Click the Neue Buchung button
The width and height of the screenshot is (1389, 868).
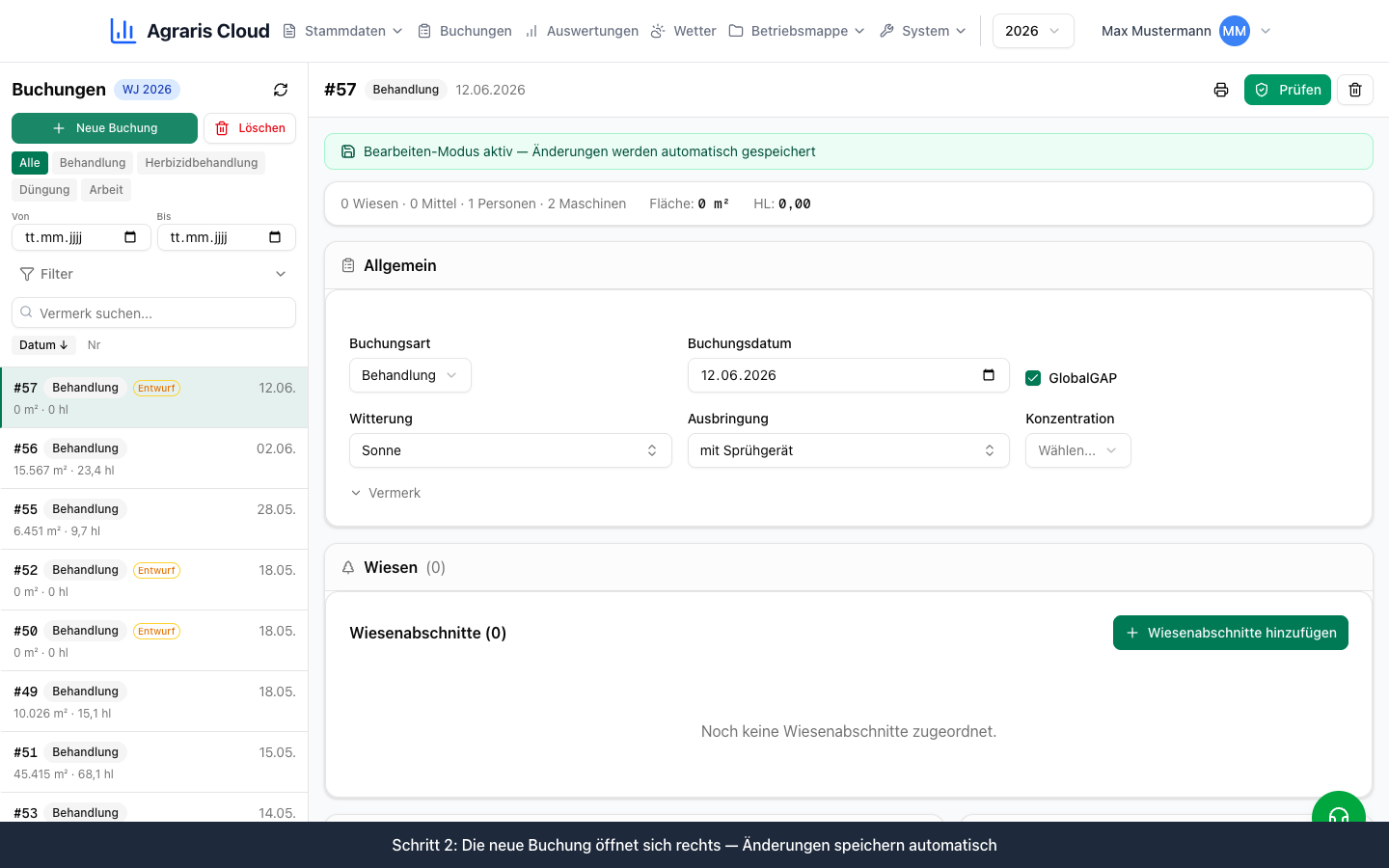104,128
